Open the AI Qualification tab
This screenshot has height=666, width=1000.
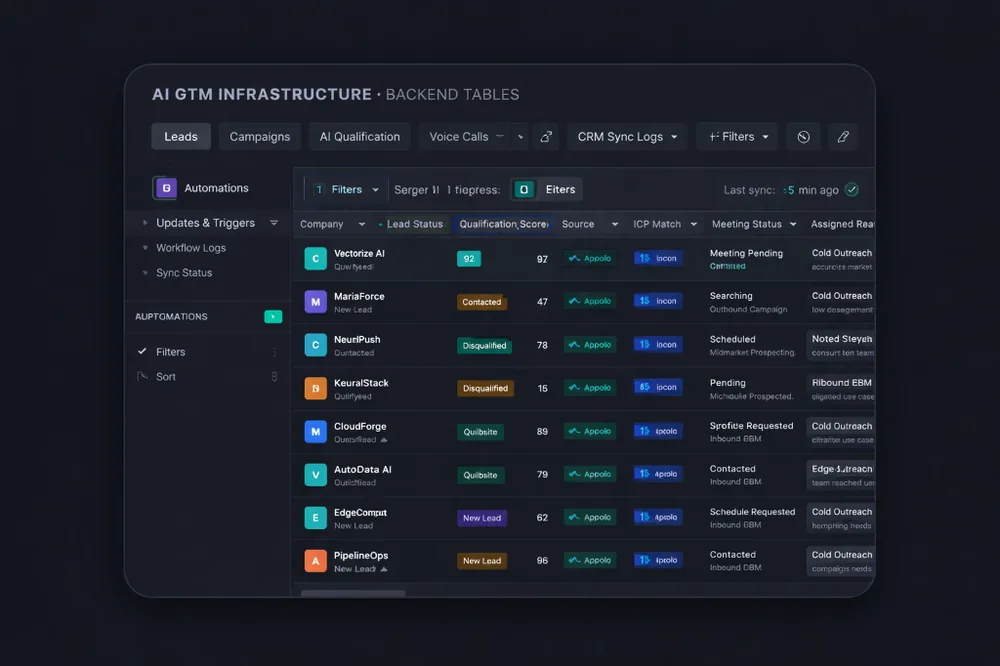[360, 137]
